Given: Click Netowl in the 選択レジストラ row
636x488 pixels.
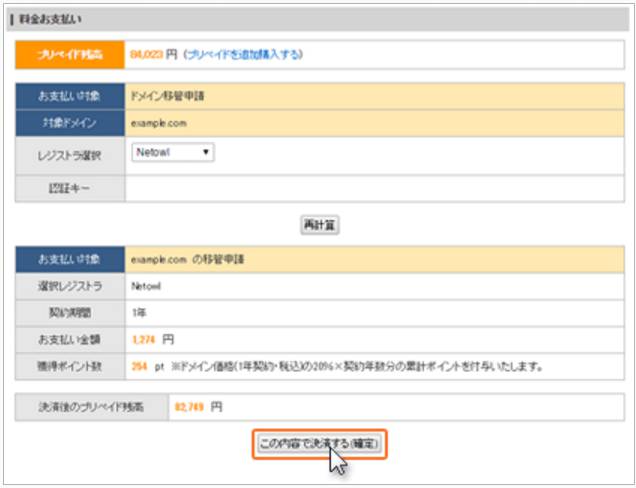Looking at the screenshot, I should click(x=146, y=286).
